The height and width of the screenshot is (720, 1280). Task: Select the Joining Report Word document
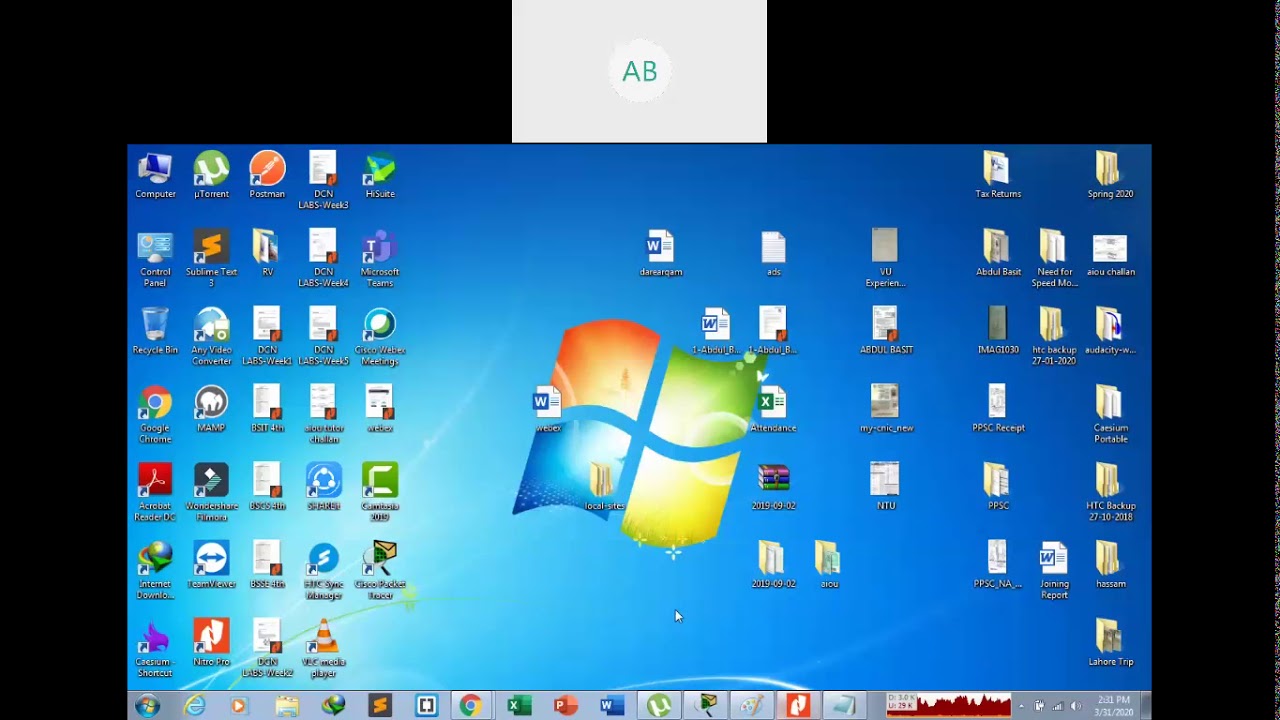tap(1054, 571)
